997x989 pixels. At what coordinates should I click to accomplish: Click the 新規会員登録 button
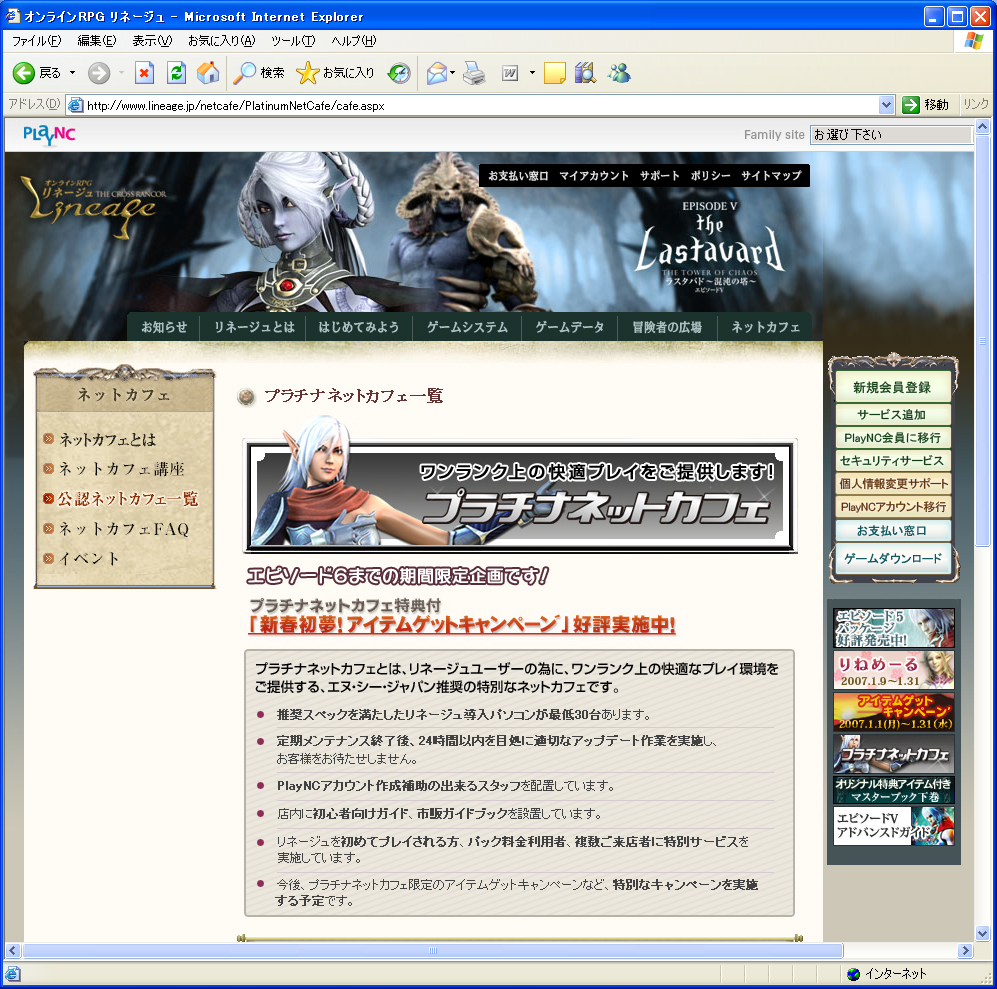click(892, 387)
